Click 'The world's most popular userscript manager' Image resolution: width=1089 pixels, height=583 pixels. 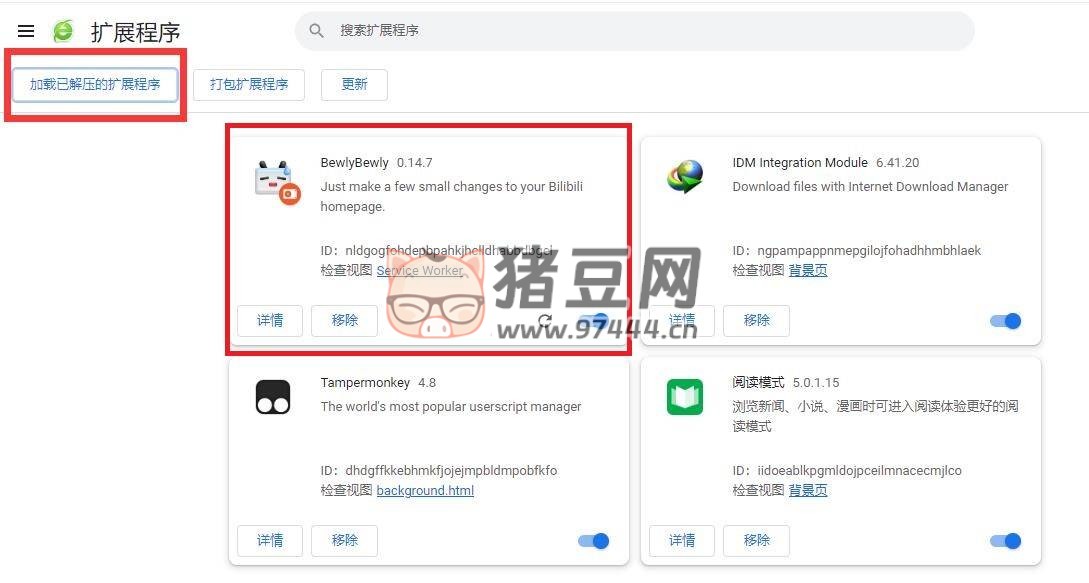(x=451, y=407)
